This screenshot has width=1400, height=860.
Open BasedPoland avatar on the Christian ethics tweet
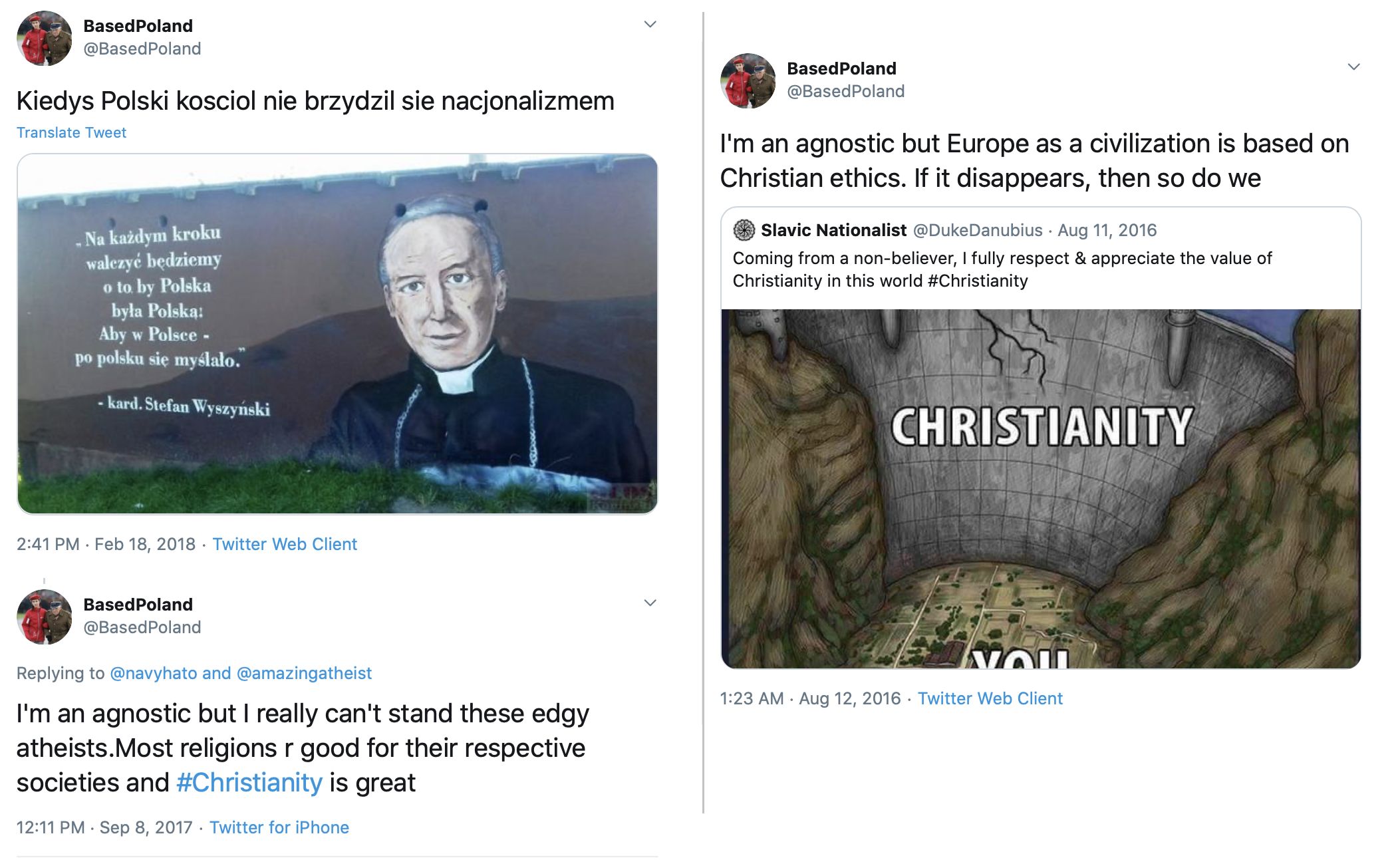tap(748, 80)
